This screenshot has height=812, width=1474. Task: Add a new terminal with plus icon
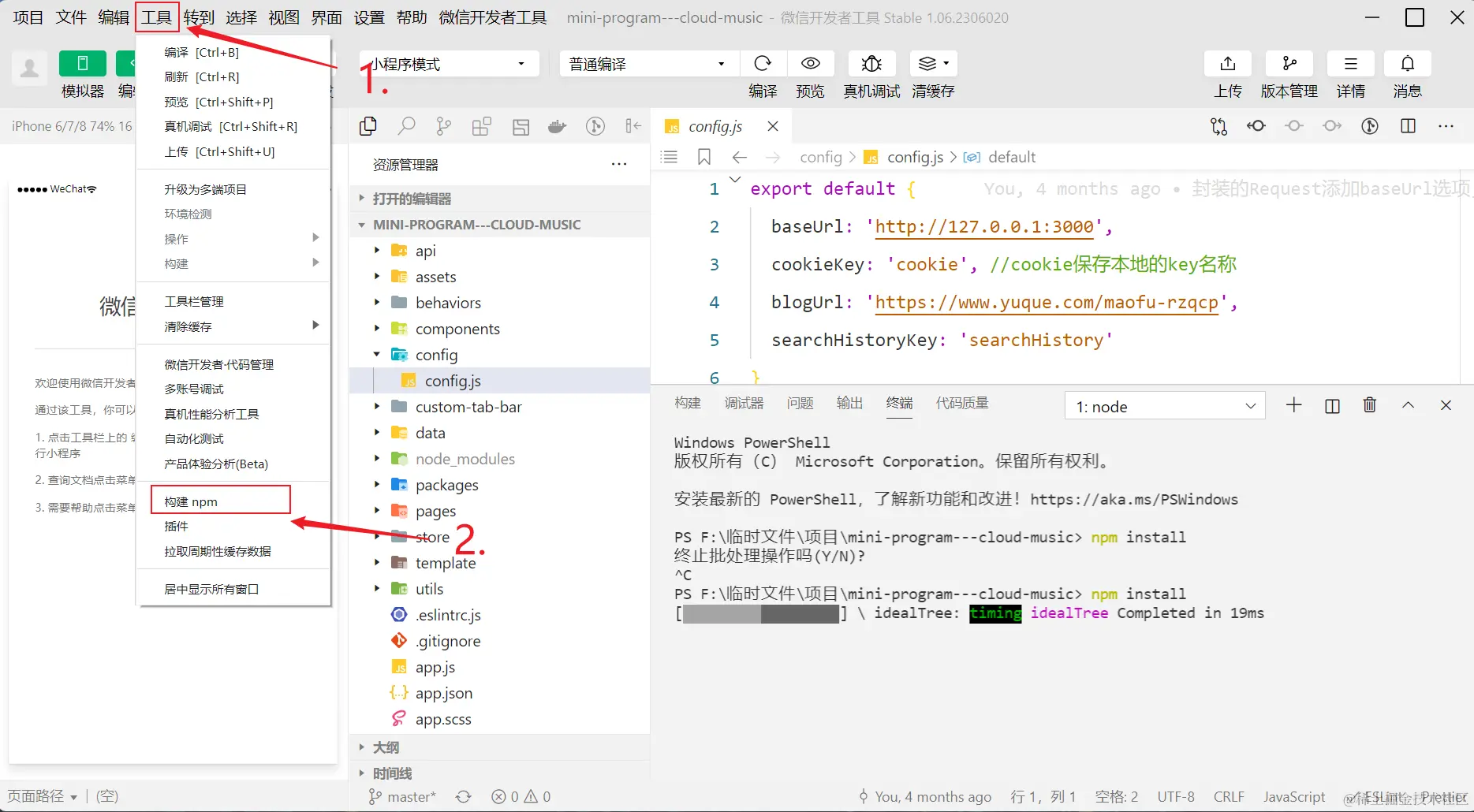click(1294, 405)
